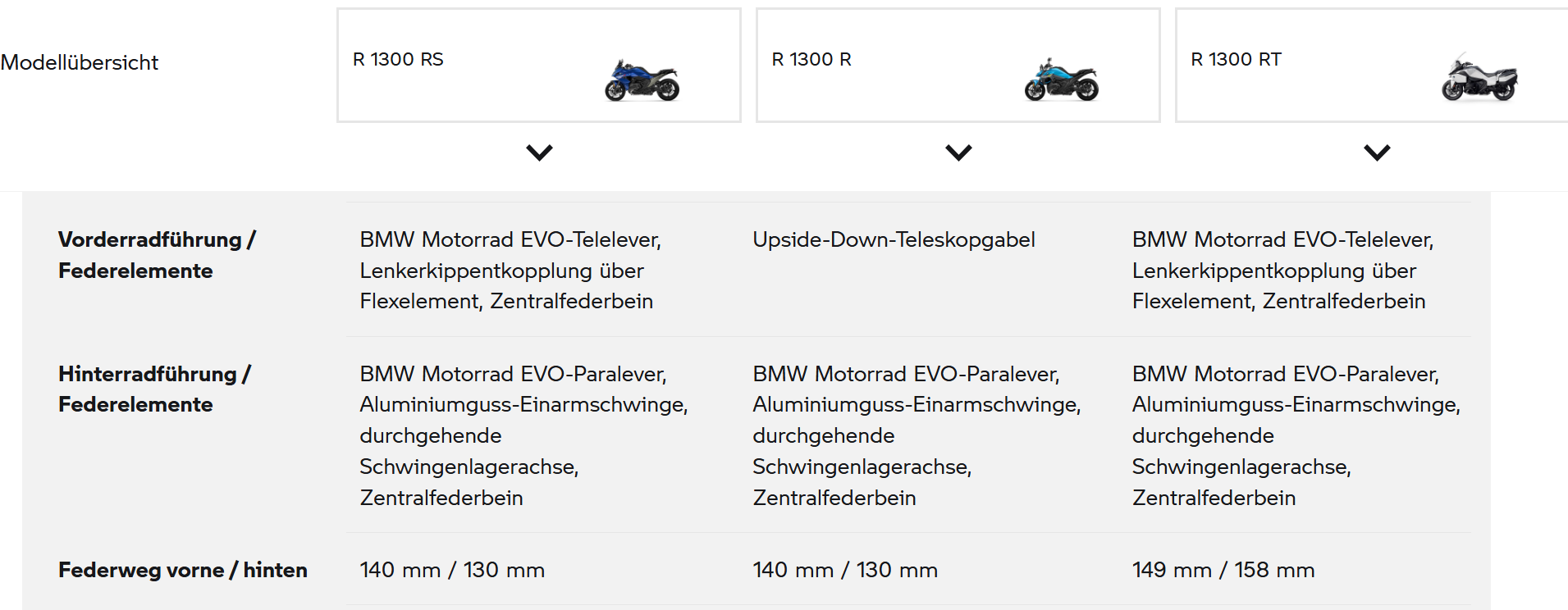Screen dimensions: 1568x610
Task: Choose the R 1300 RT model title
Action: (x=1236, y=59)
